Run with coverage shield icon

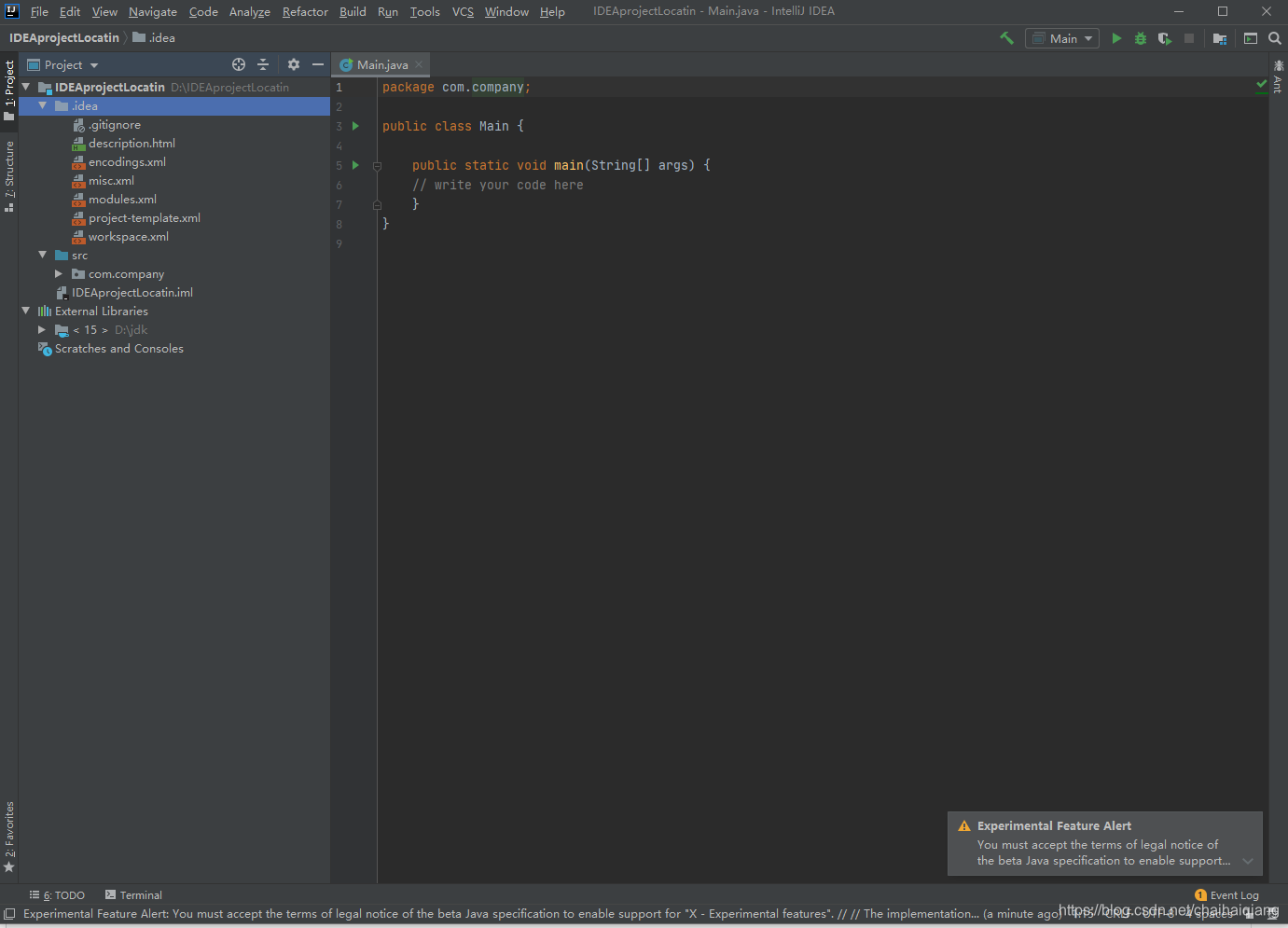point(1165,38)
